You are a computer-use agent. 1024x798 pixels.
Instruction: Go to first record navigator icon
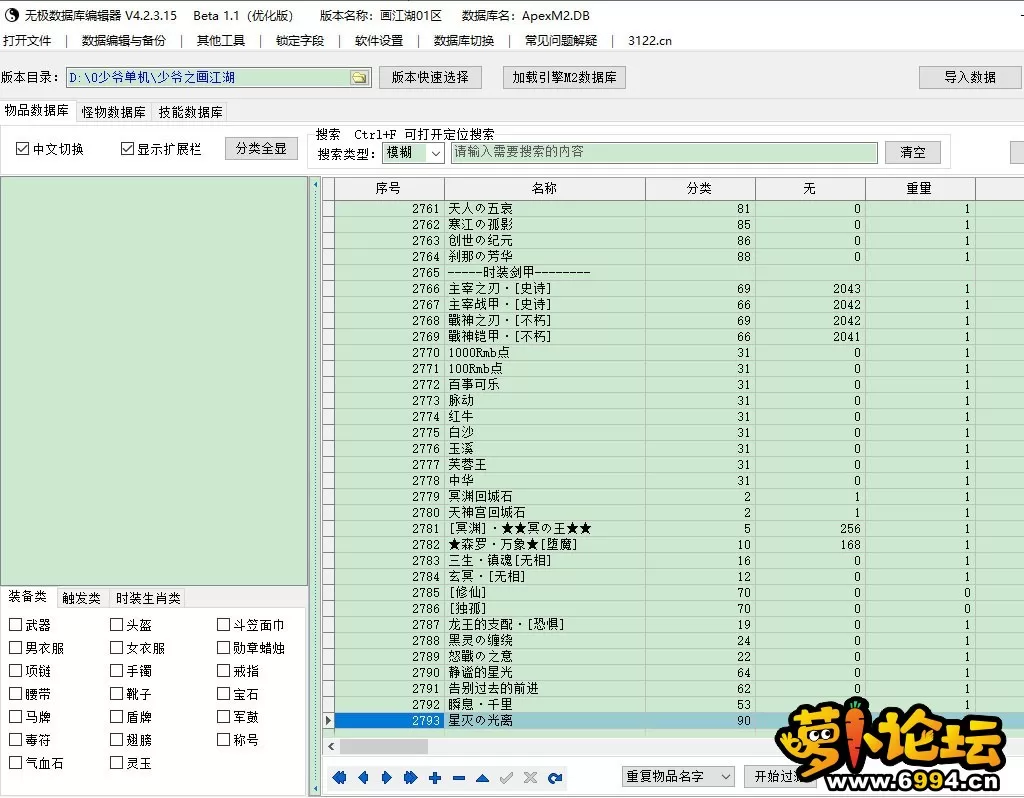click(340, 778)
